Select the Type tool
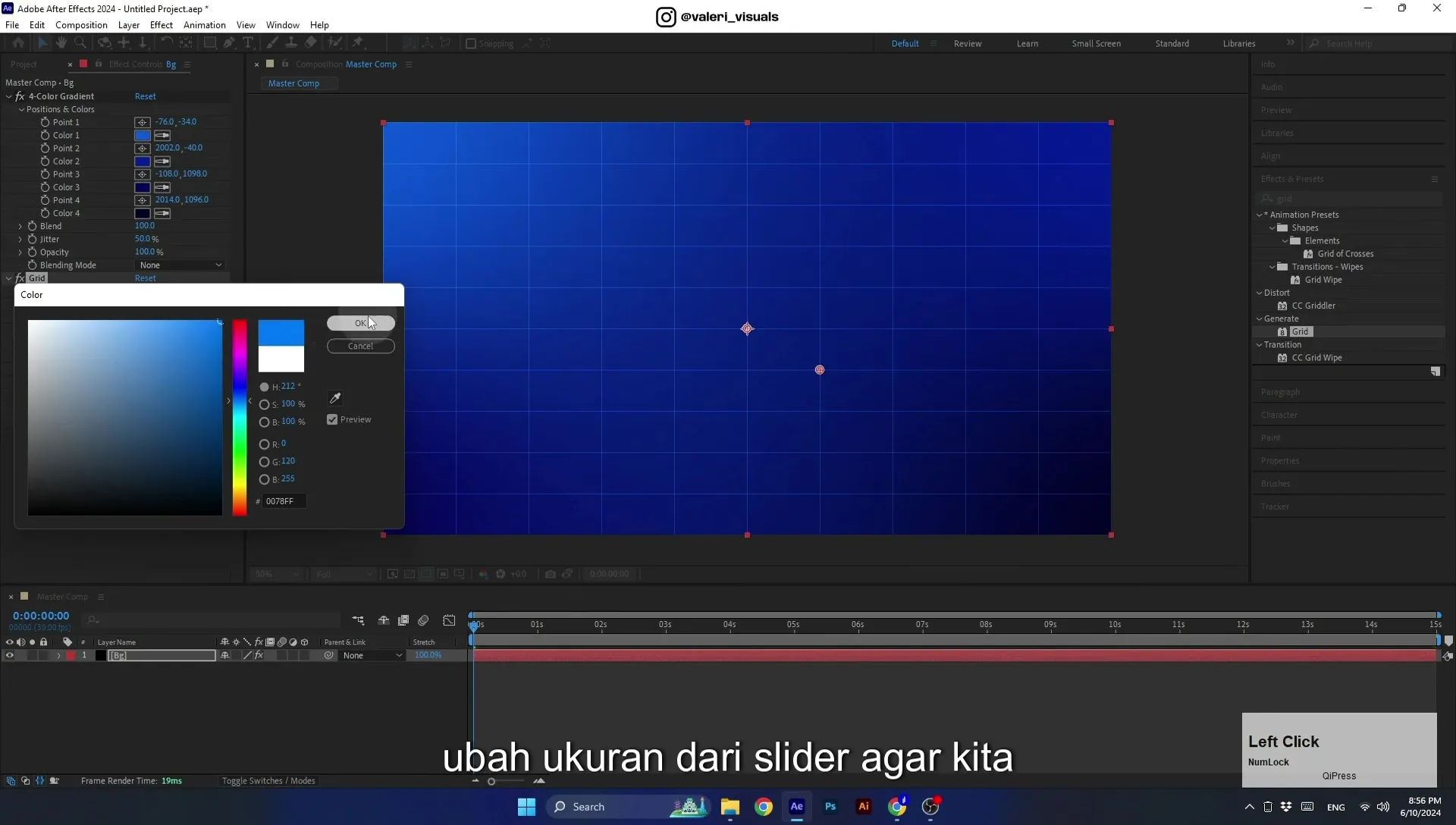 click(x=248, y=43)
